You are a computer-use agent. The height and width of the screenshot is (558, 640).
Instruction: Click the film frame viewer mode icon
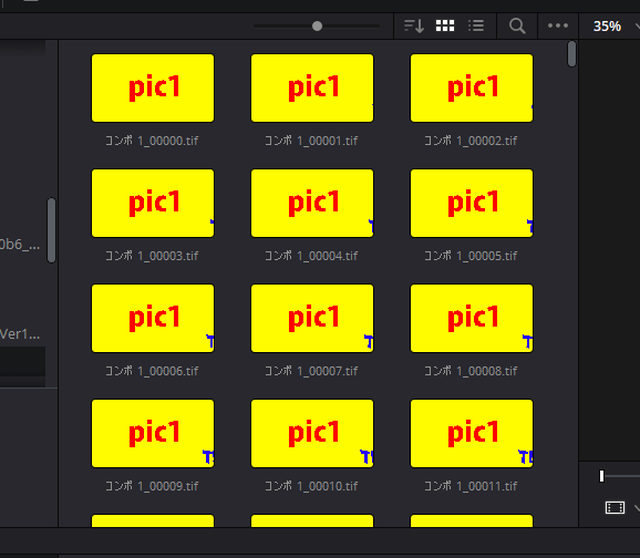tap(615, 508)
